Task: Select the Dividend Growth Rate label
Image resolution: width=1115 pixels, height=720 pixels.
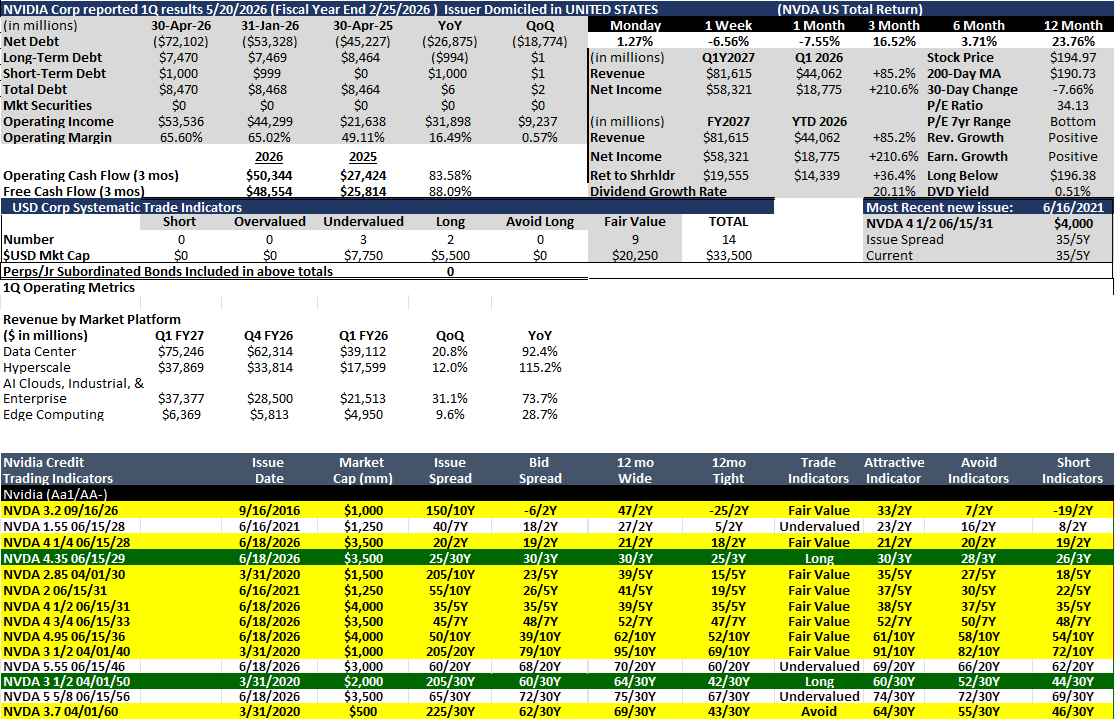Action: coord(658,191)
